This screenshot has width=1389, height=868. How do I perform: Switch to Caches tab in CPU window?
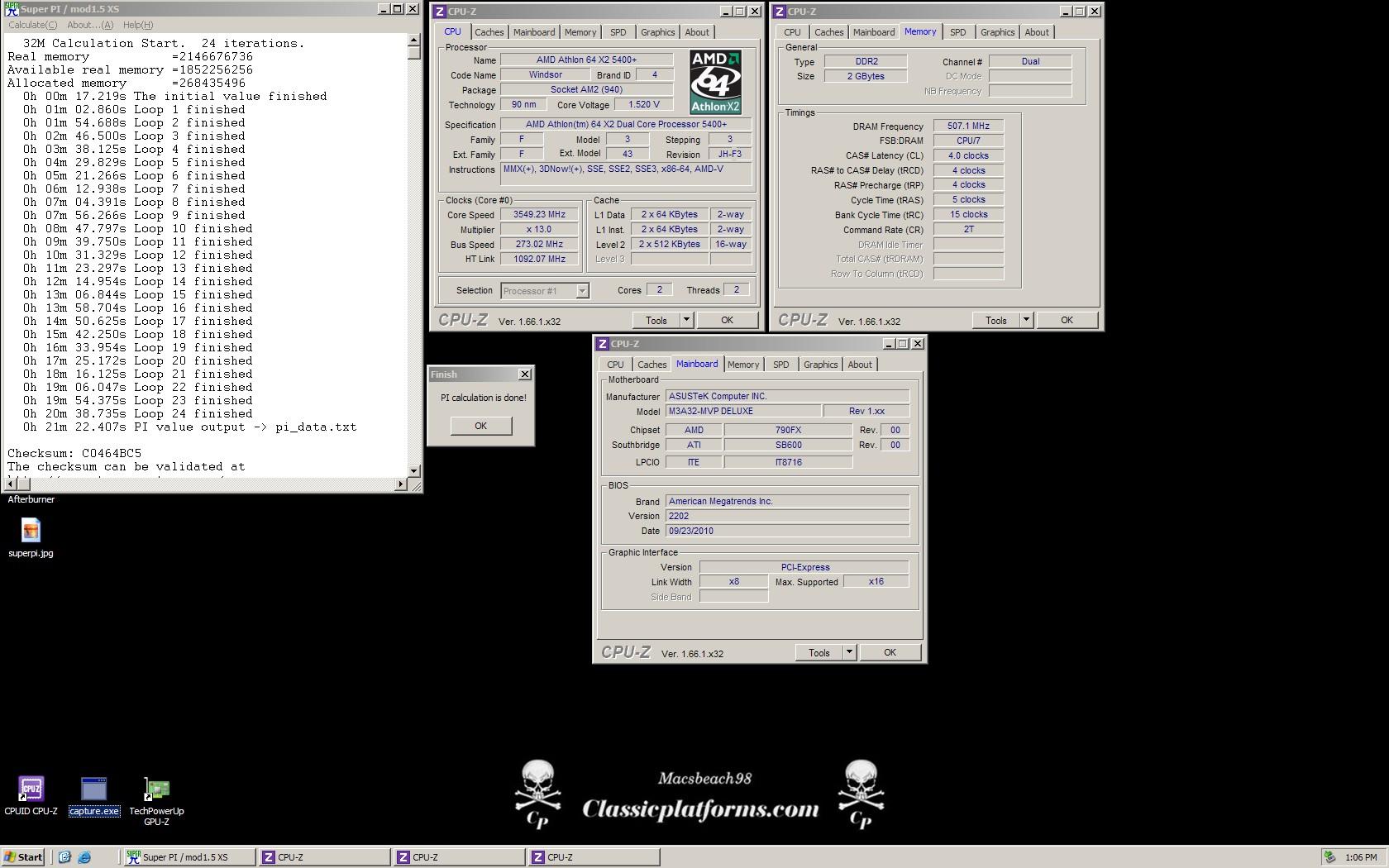(x=489, y=32)
